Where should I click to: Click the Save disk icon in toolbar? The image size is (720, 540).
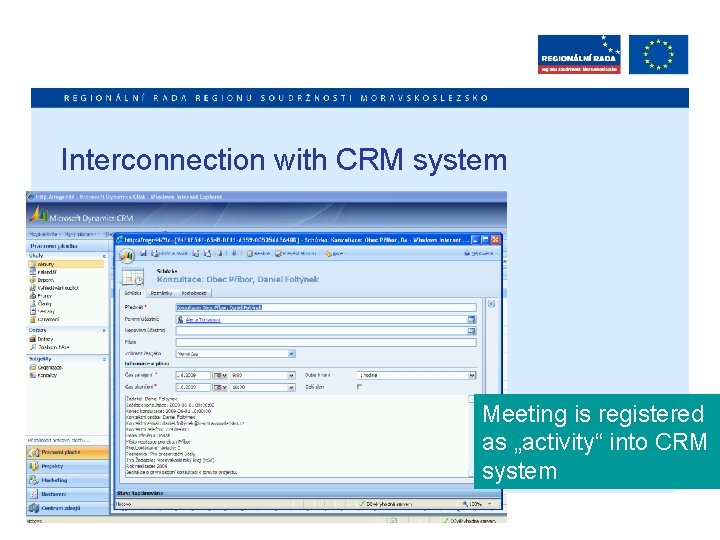click(x=143, y=253)
